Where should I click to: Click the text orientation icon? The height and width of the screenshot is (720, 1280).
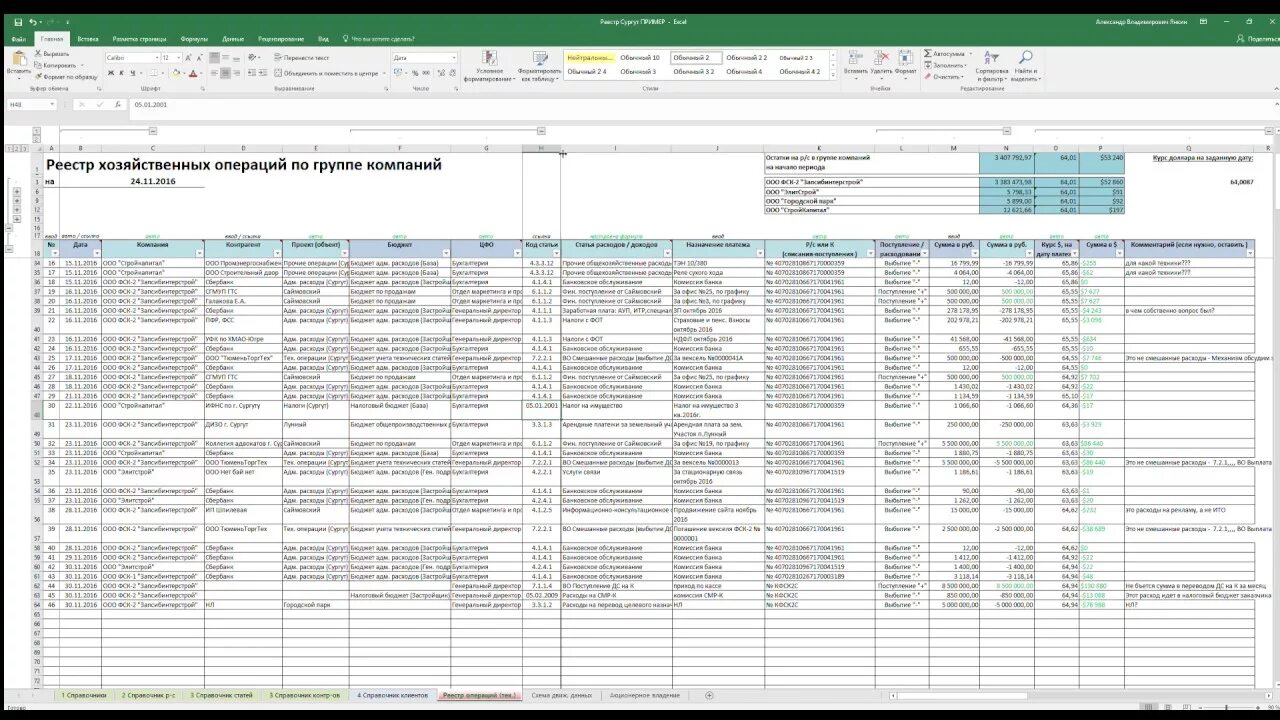pyautogui.click(x=253, y=58)
